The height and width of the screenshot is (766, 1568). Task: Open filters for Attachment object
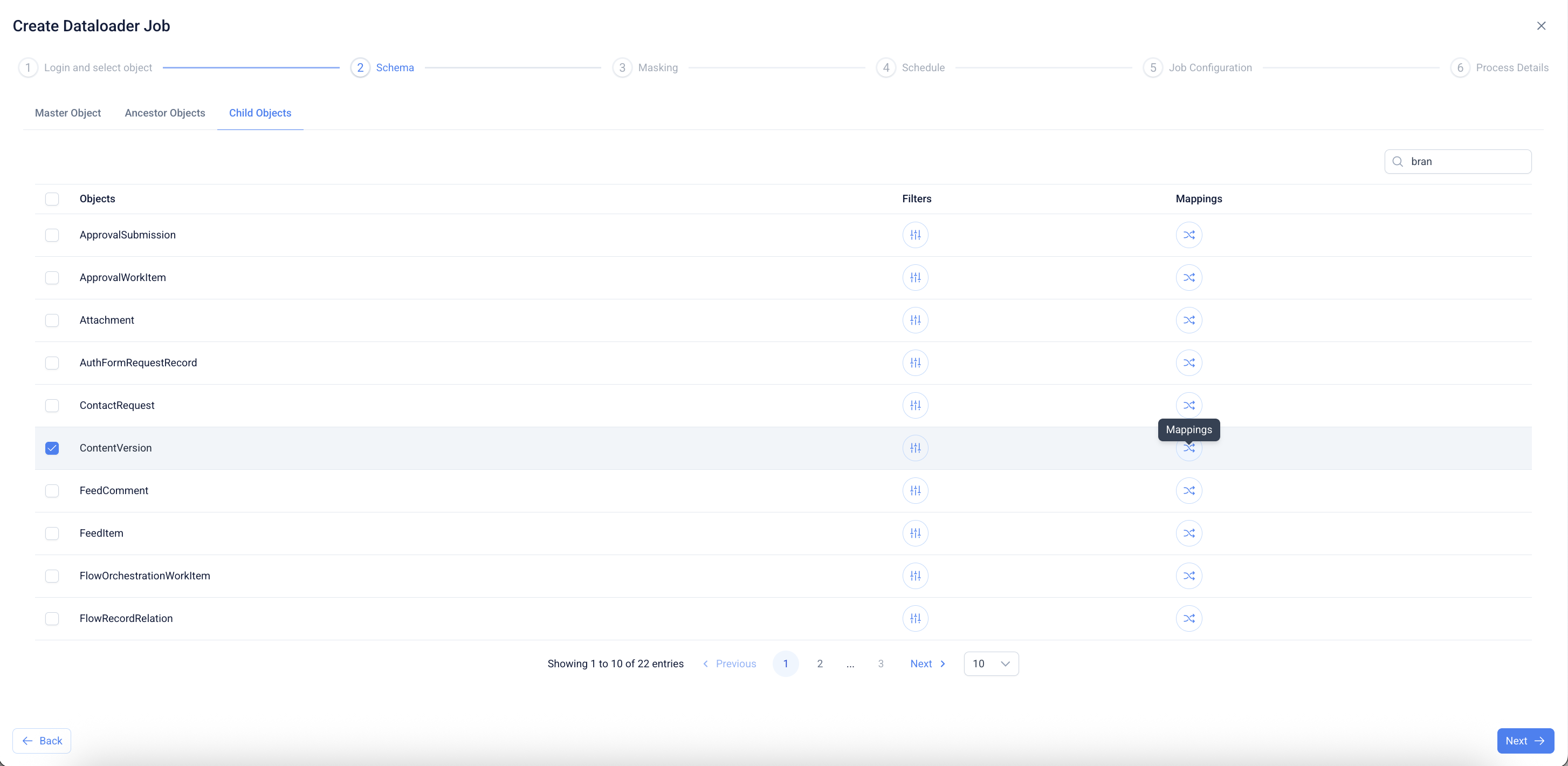[x=915, y=320]
